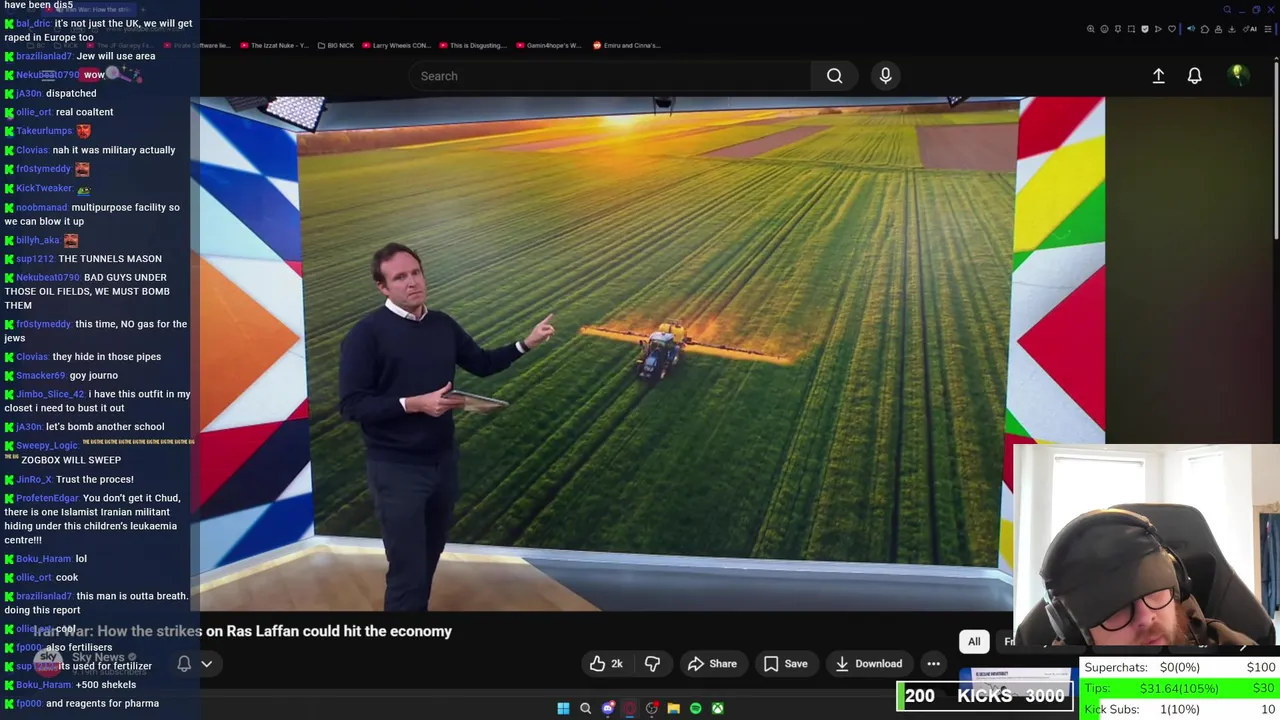Open the 'BIG NICK' bookmark folder

point(336,45)
